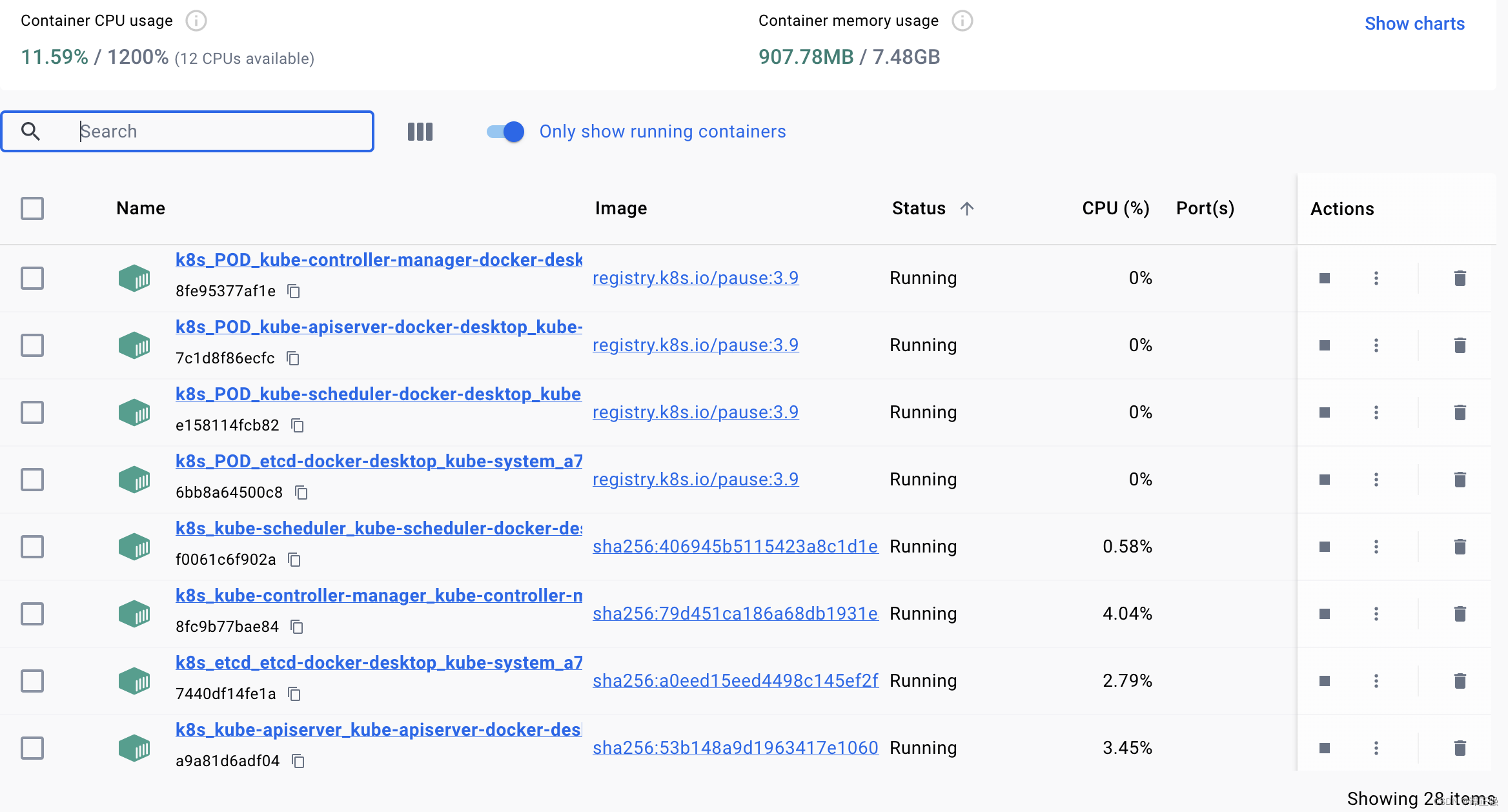Screen dimensions: 1508x812
Task: Sort by CPU (%) column header
Action: tap(1116, 208)
